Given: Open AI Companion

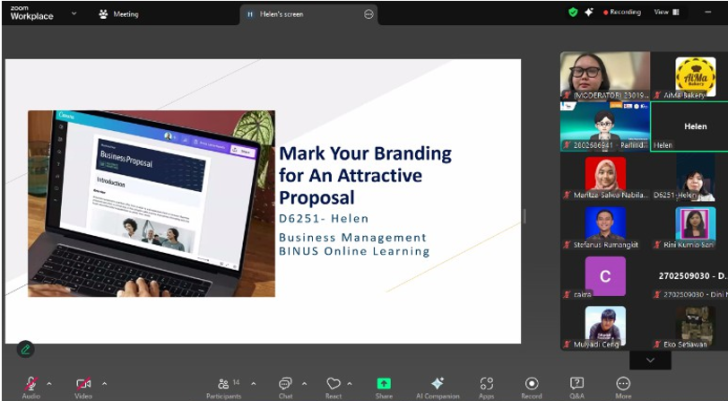Looking at the screenshot, I should click(437, 384).
